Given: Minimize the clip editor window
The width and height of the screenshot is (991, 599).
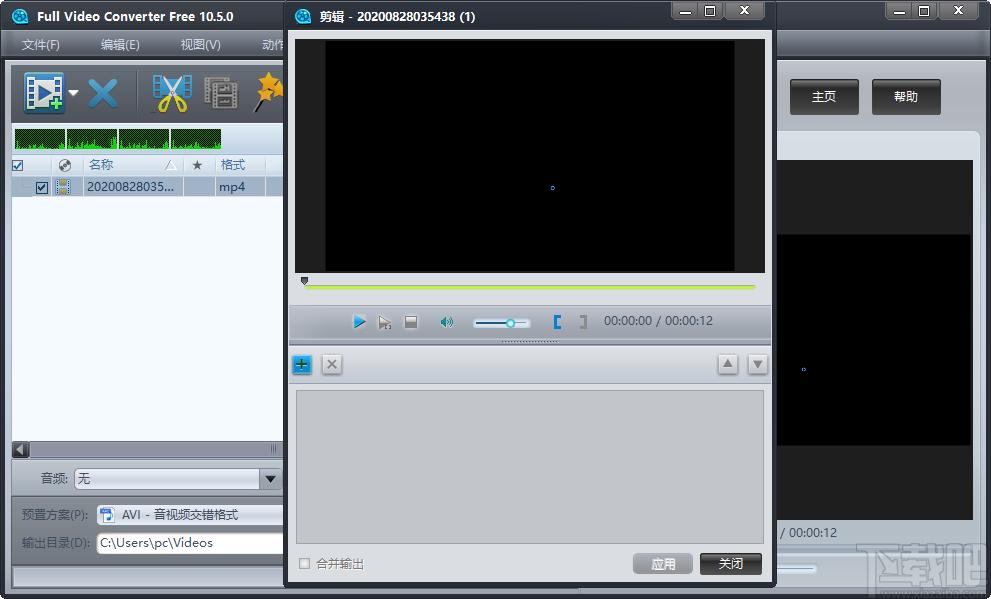Looking at the screenshot, I should [686, 11].
